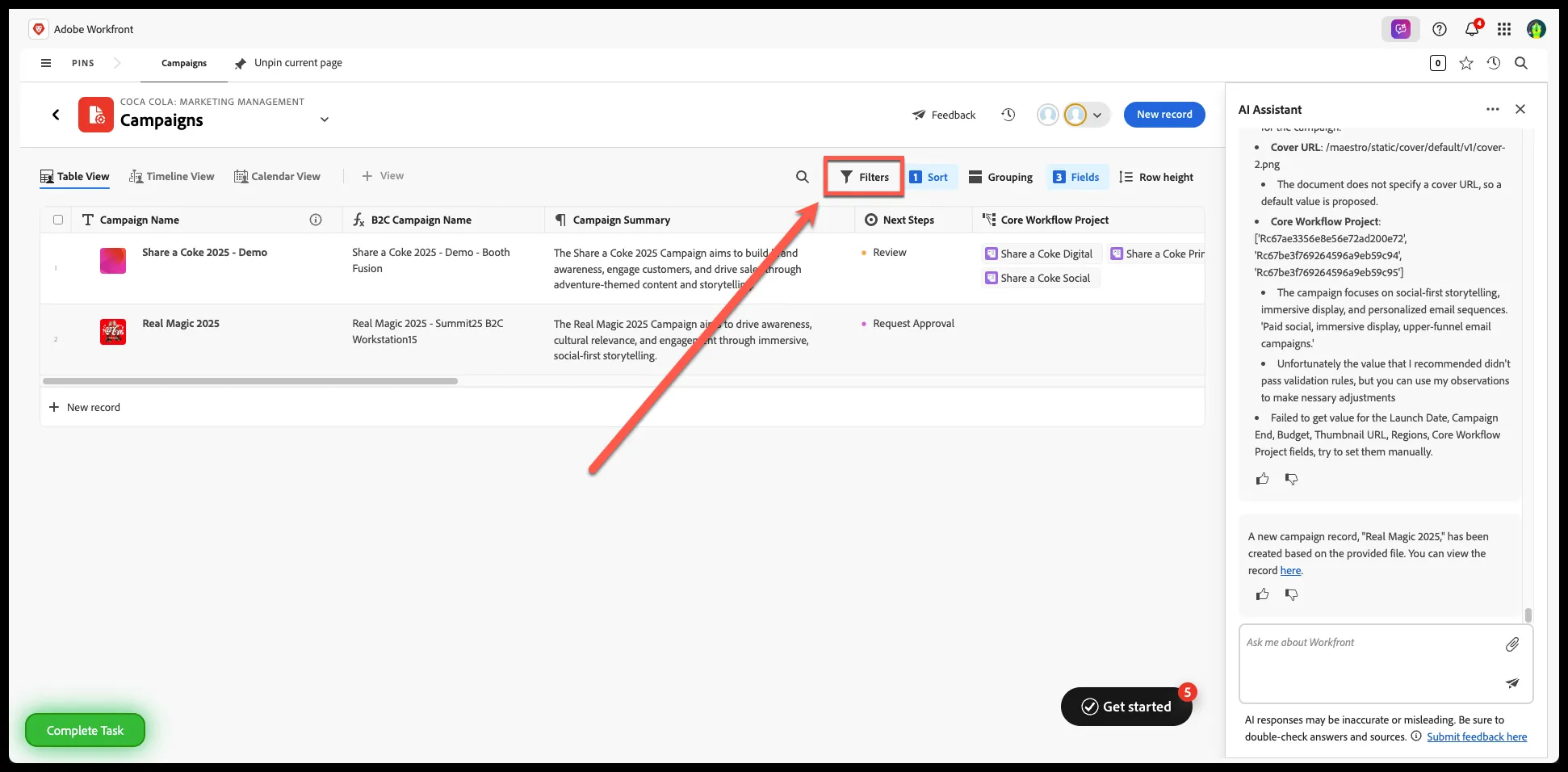Switch to the Table View tab
The width and height of the screenshot is (1568, 772).
(75, 176)
